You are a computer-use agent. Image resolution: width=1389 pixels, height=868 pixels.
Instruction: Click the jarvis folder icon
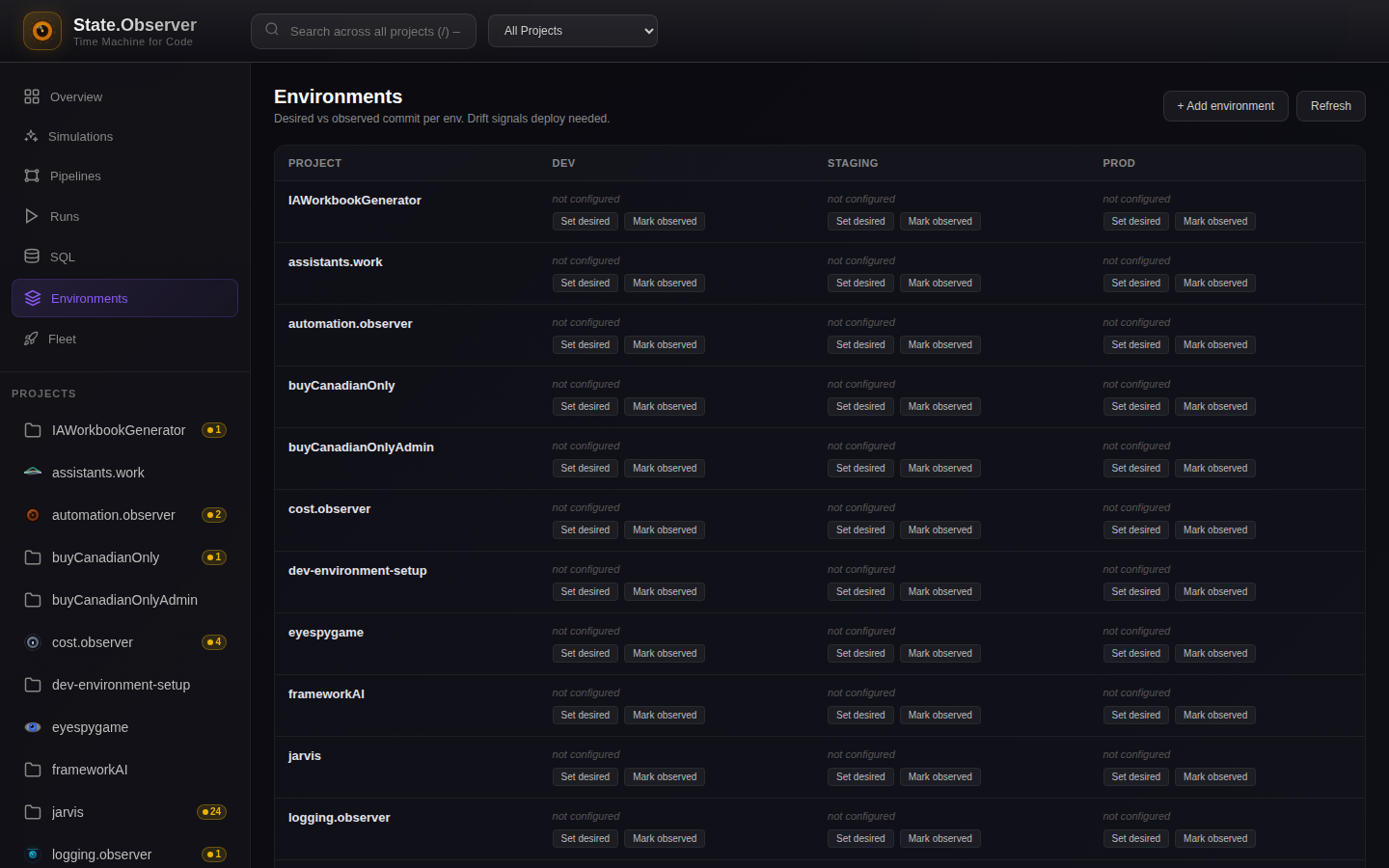[33, 812]
